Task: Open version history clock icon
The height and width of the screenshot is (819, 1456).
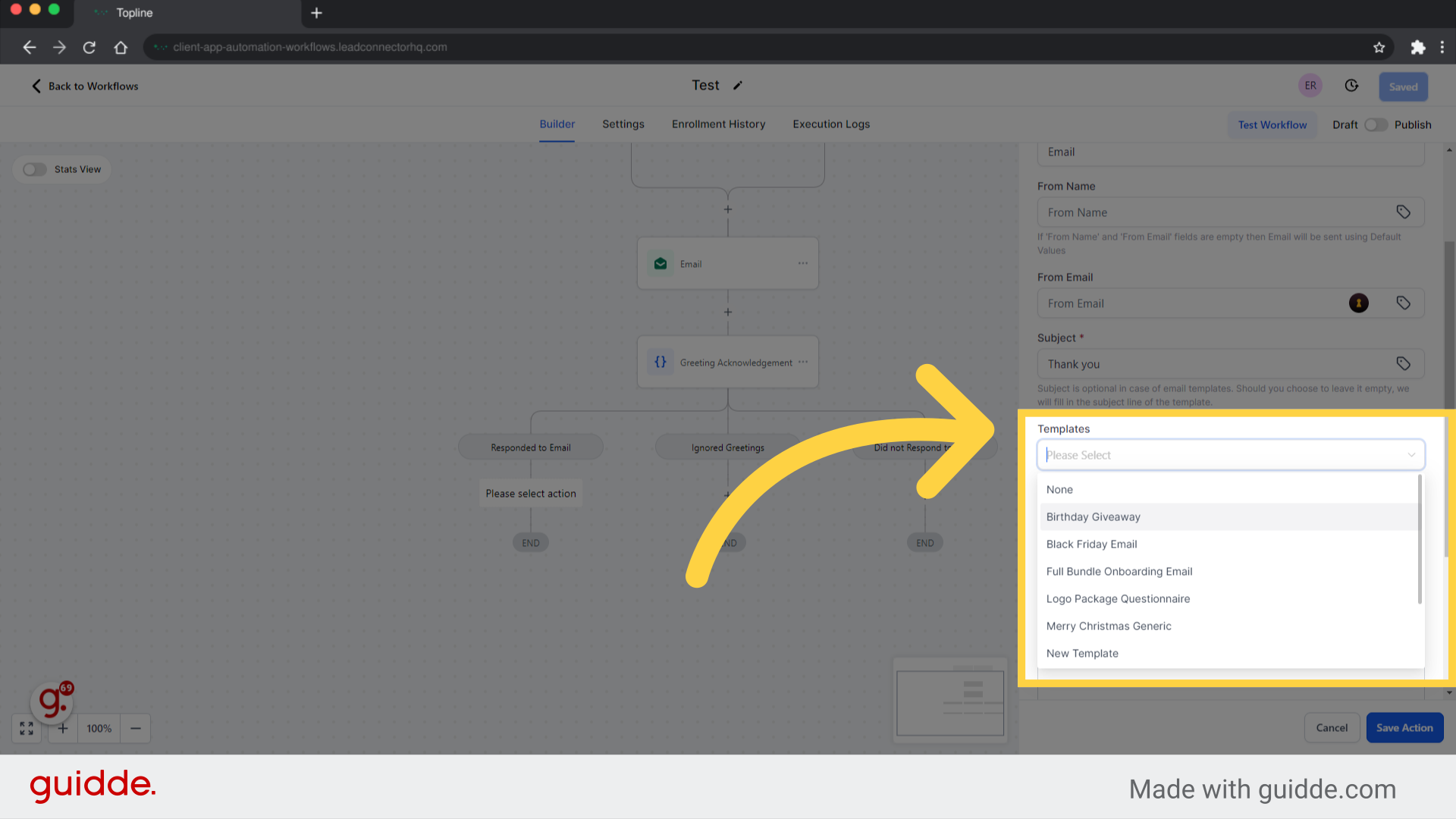Action: (x=1351, y=86)
